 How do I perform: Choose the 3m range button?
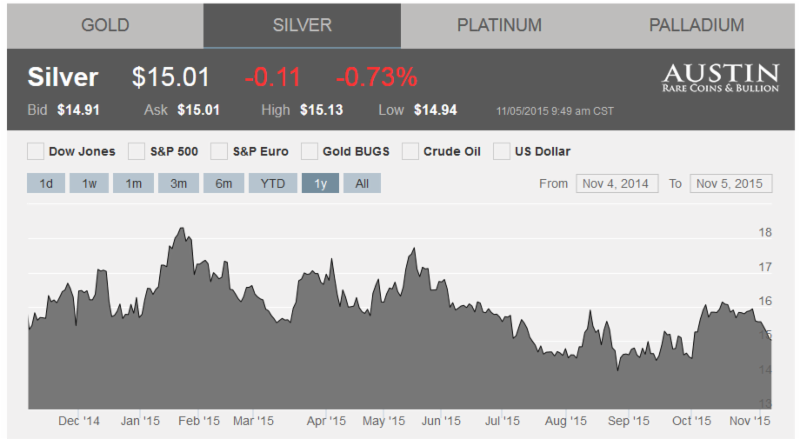pyautogui.click(x=178, y=184)
